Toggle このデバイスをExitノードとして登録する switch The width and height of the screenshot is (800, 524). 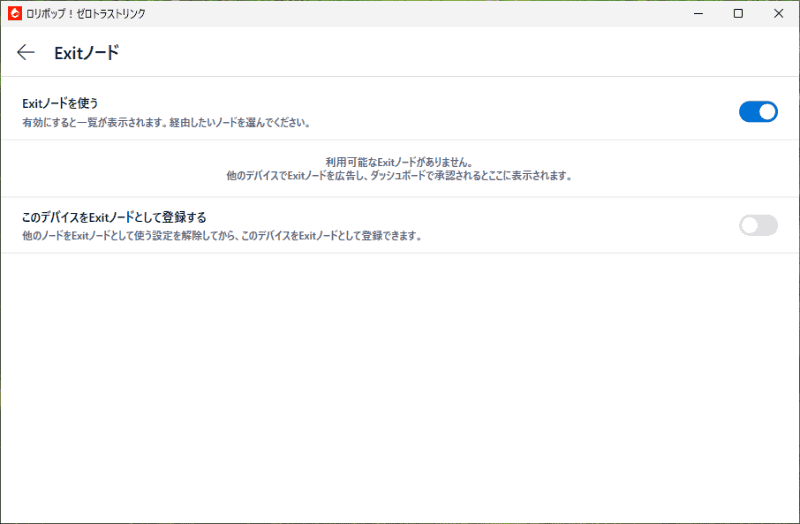point(758,225)
